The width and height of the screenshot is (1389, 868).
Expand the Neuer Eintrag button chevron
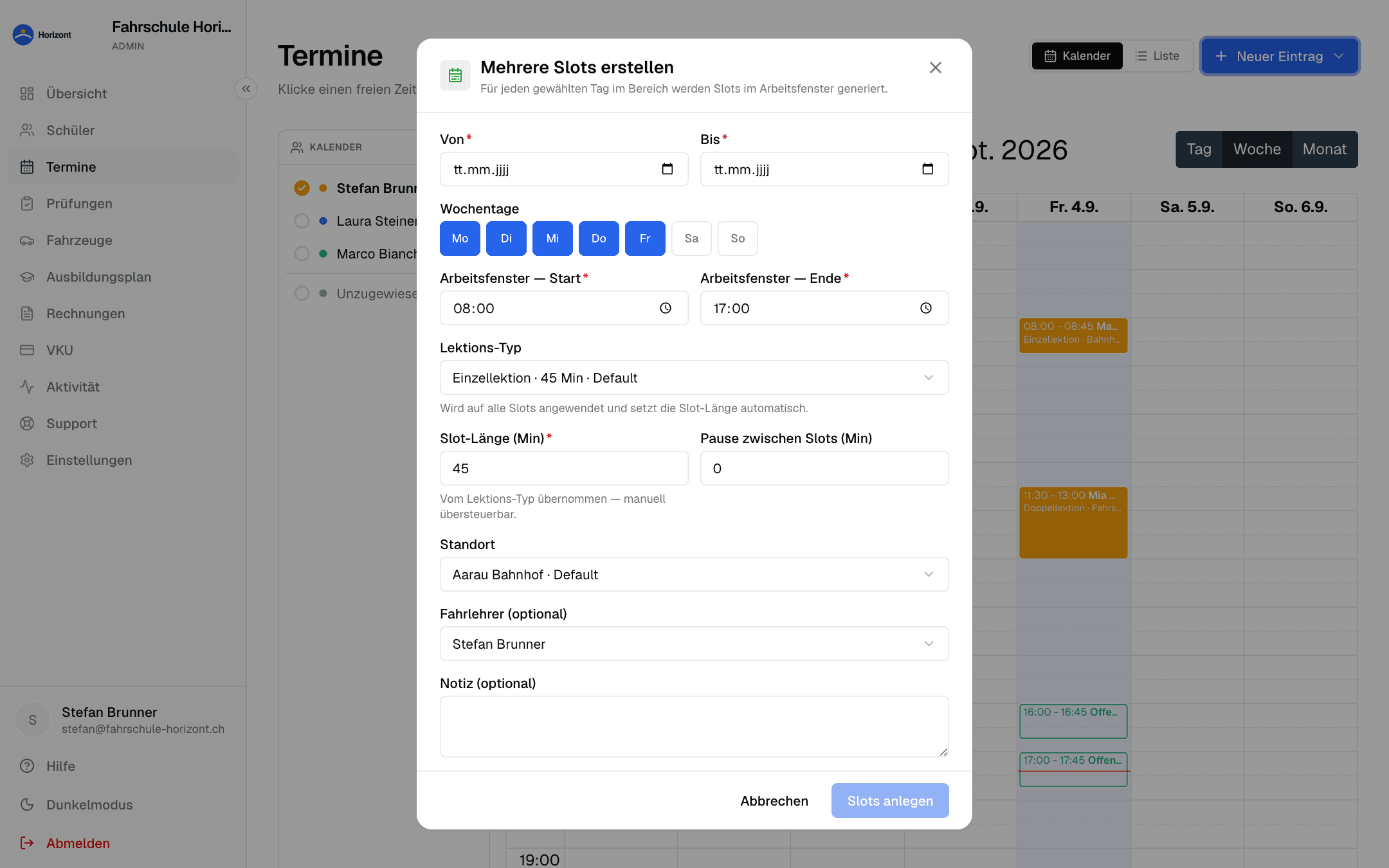[x=1339, y=57]
